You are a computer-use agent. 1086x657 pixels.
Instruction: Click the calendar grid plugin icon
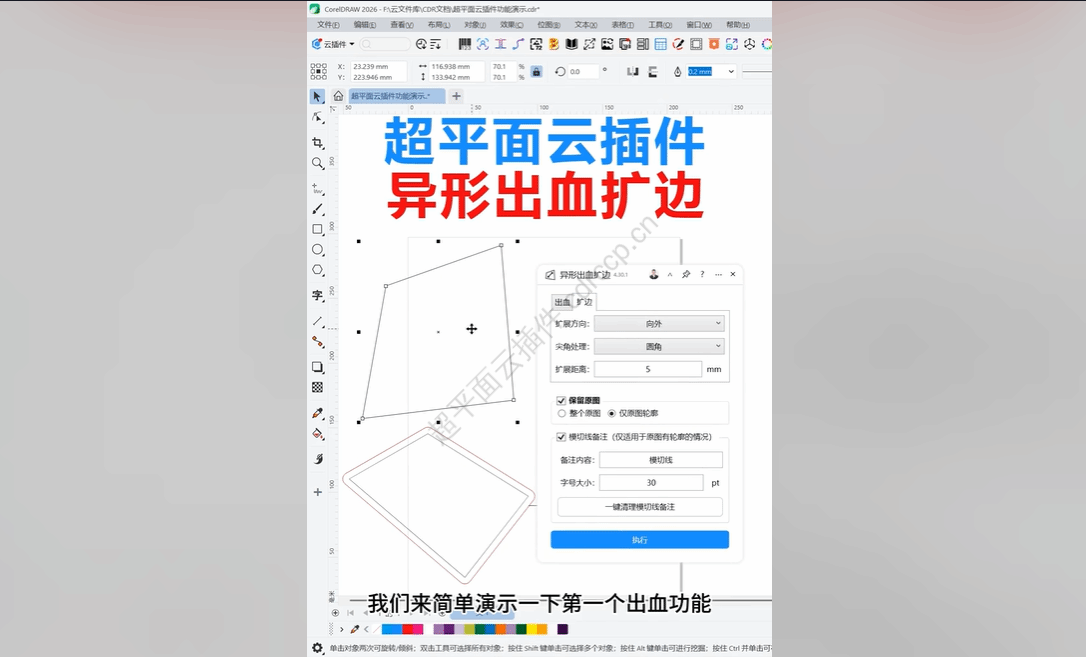(660, 44)
